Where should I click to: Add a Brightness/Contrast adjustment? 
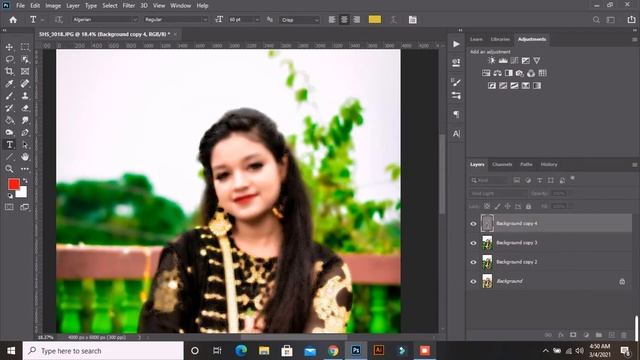(491, 60)
